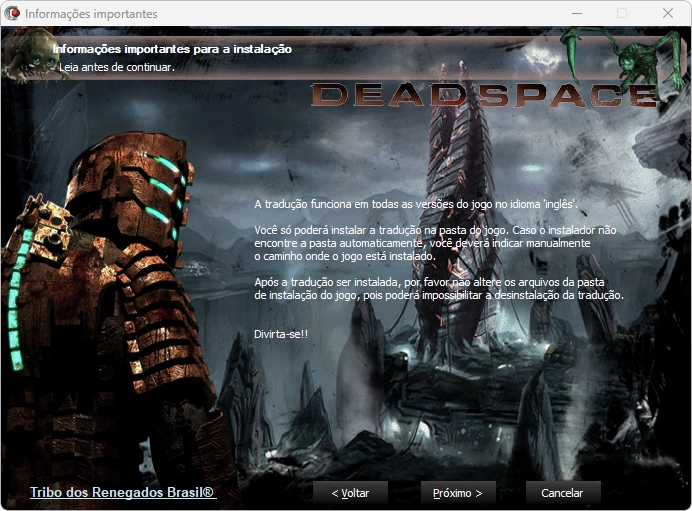Click the line starting 'A tradução funciona em todas'
Viewport: 692px width, 511px height.
pos(416,204)
